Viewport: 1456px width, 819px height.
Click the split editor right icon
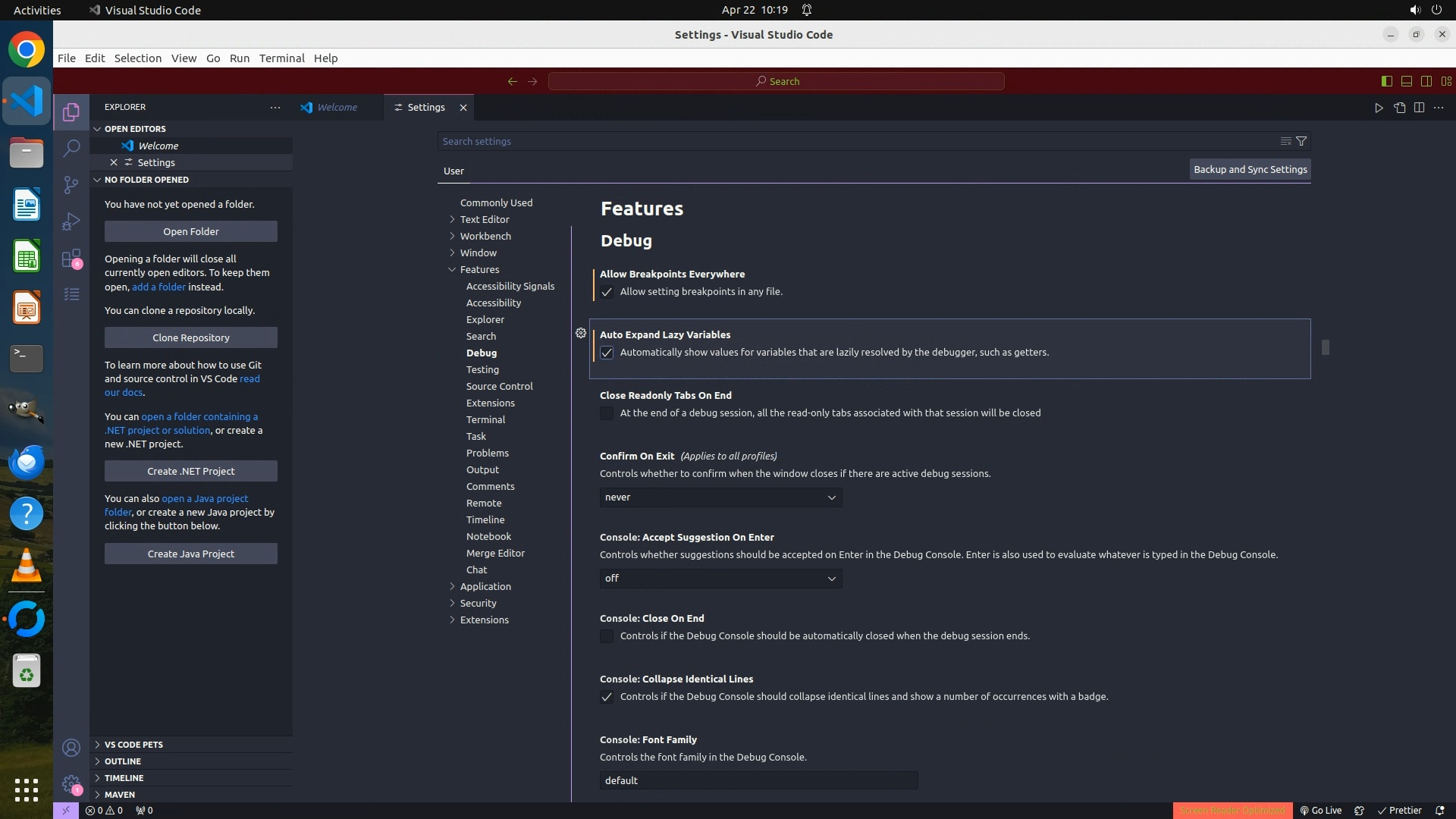click(x=1419, y=108)
